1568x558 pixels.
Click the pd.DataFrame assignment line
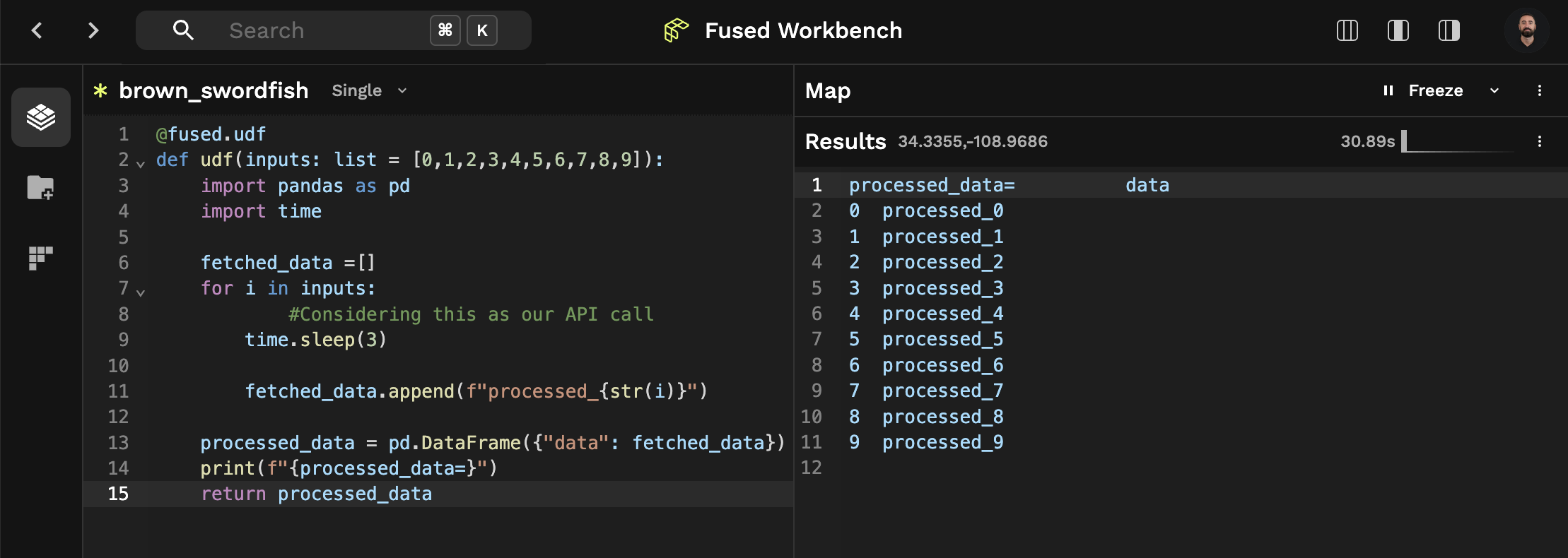[492, 443]
